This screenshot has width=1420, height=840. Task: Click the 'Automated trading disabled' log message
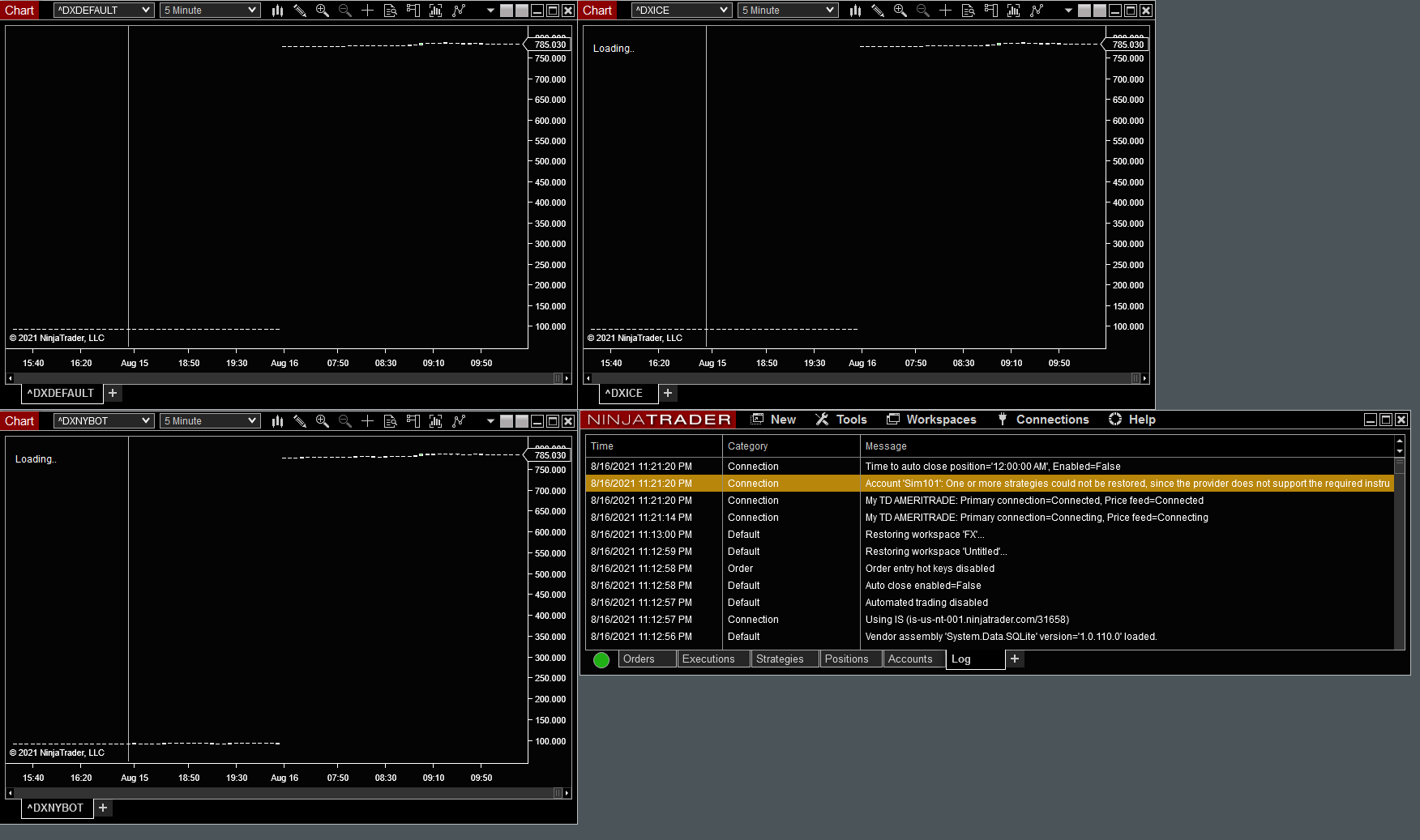pos(926,603)
